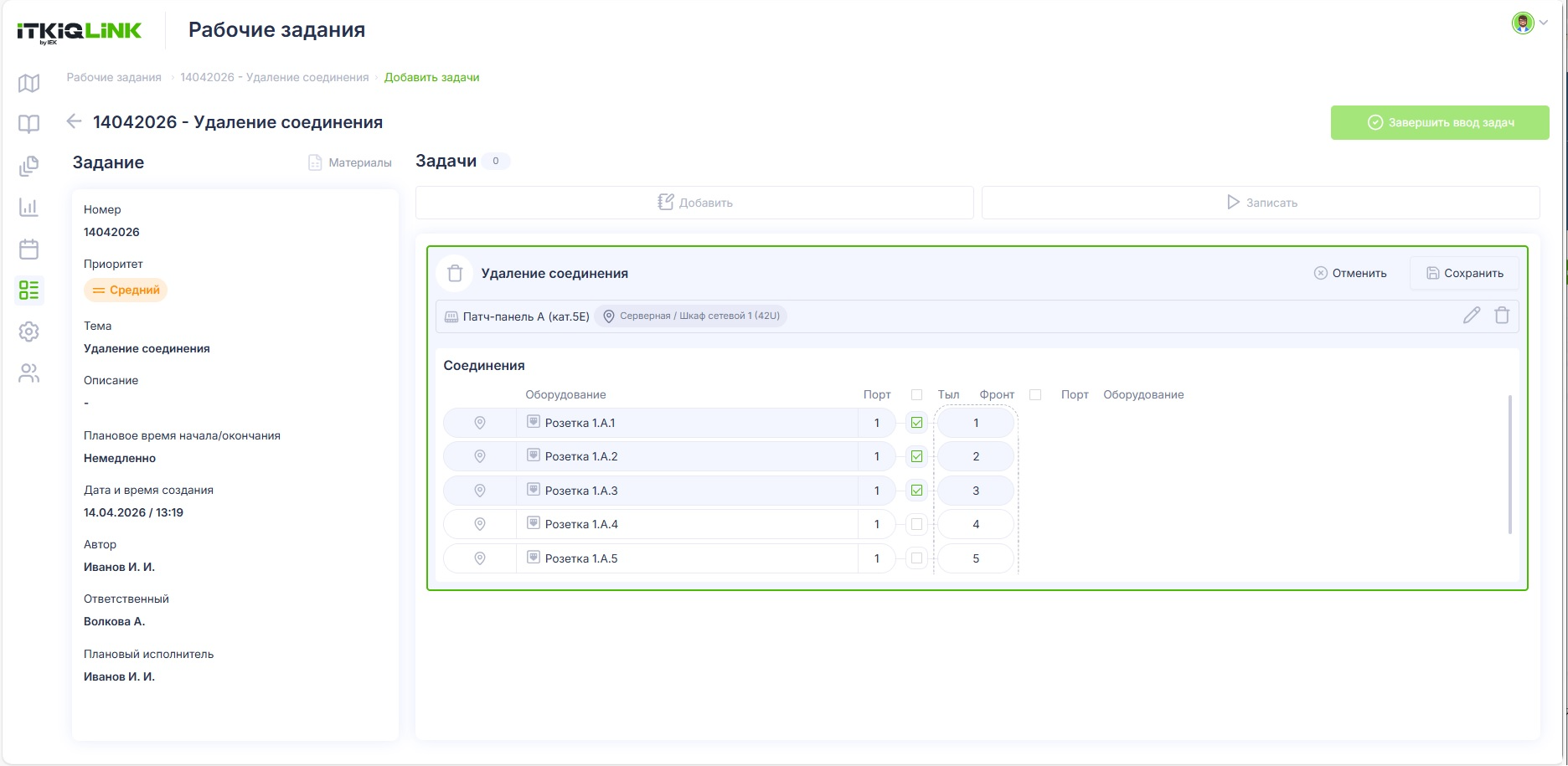Open the Материалы tab
1568x766 pixels.
[350, 162]
